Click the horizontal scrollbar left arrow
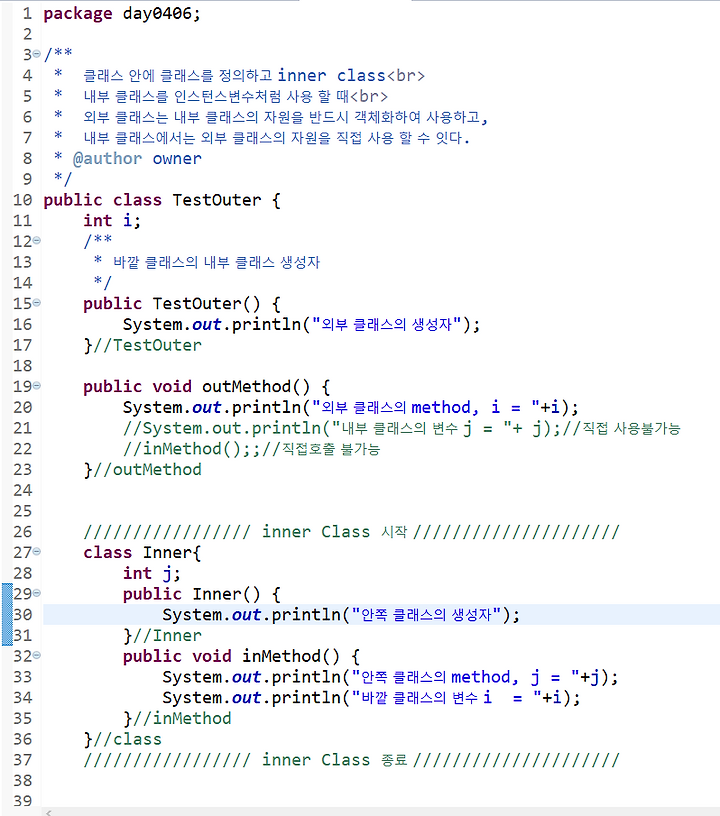This screenshot has height=816, width=720. click(48, 812)
